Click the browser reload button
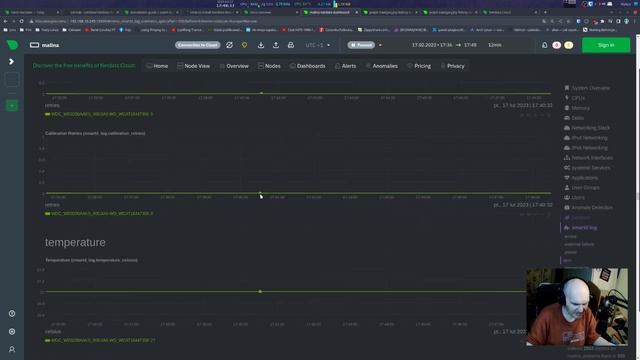 21,21
